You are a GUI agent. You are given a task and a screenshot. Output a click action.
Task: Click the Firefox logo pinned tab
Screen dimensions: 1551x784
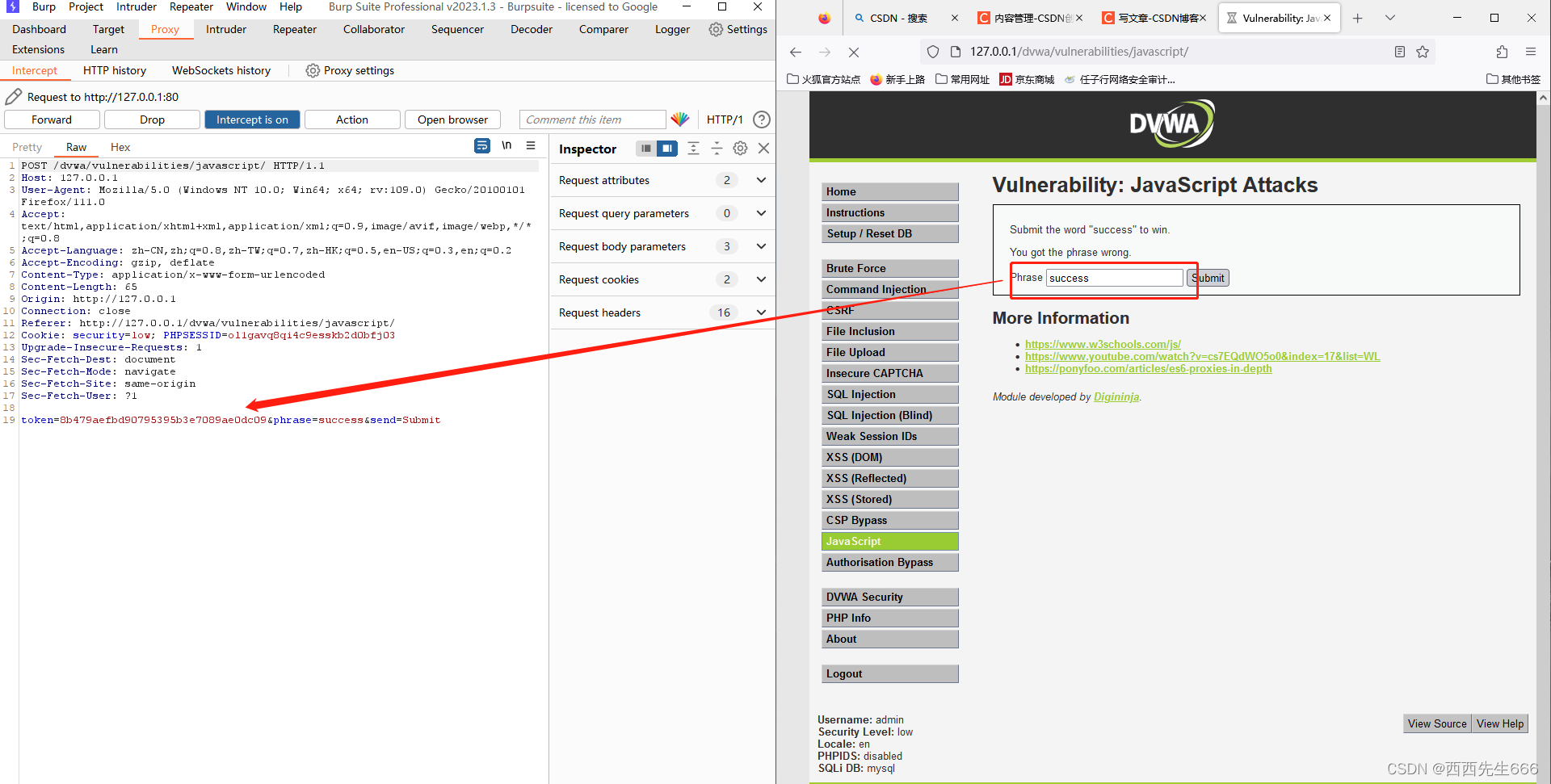click(824, 18)
